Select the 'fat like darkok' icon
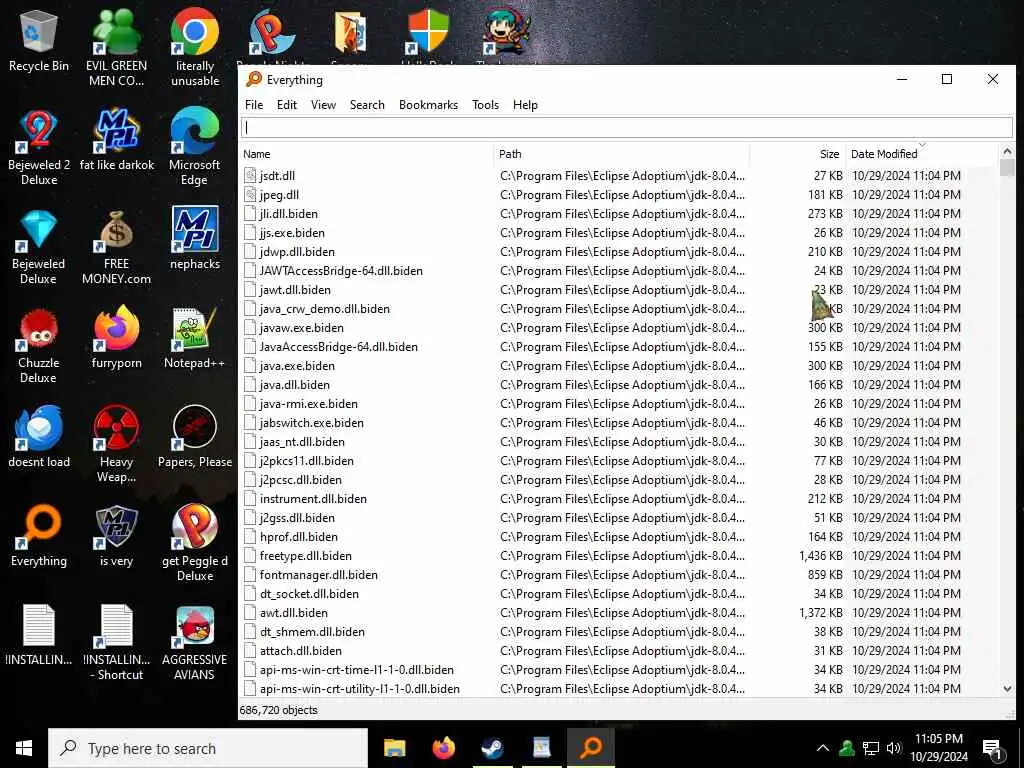This screenshot has height=768, width=1024. pyautogui.click(x=116, y=140)
